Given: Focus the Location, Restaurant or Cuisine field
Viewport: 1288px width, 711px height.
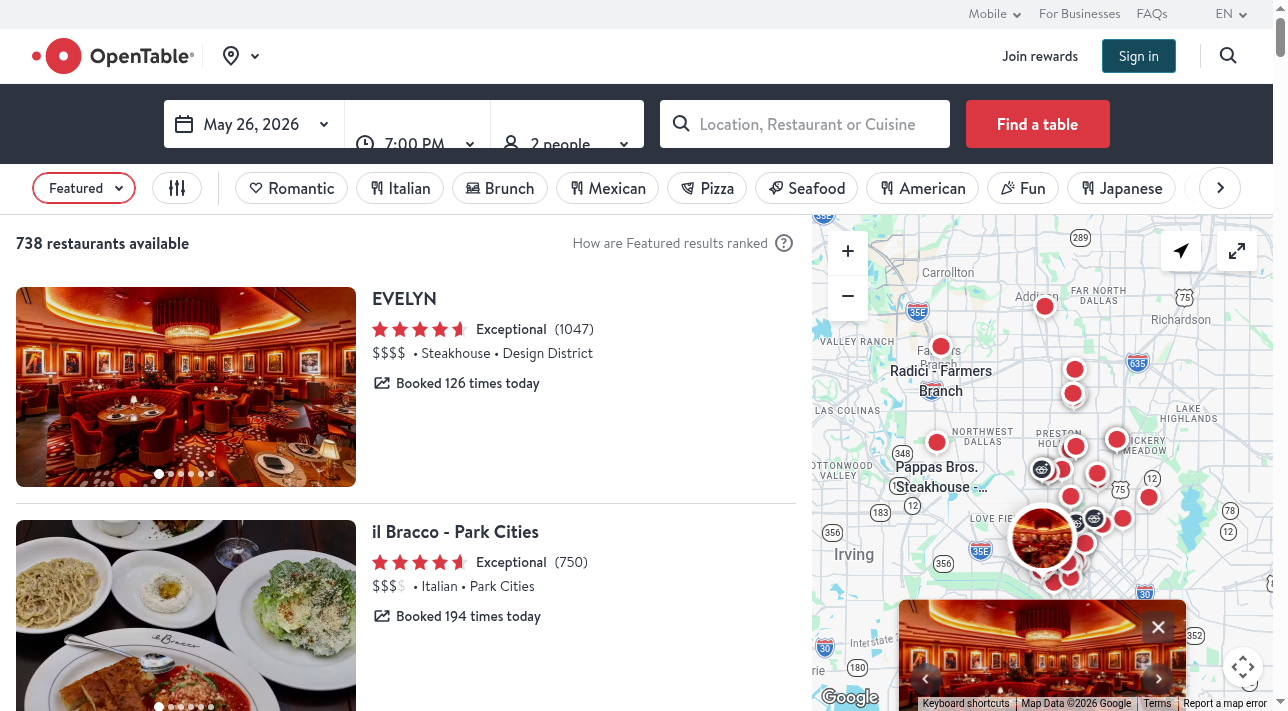Looking at the screenshot, I should (x=805, y=124).
